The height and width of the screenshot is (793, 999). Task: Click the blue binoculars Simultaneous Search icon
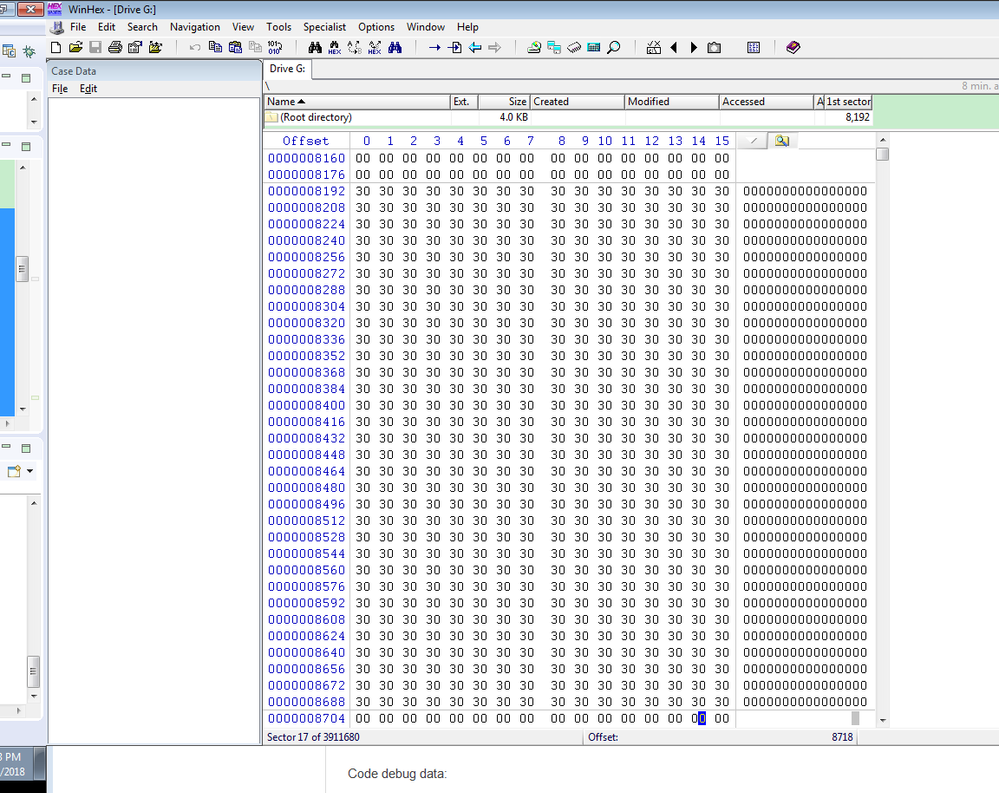coord(395,47)
